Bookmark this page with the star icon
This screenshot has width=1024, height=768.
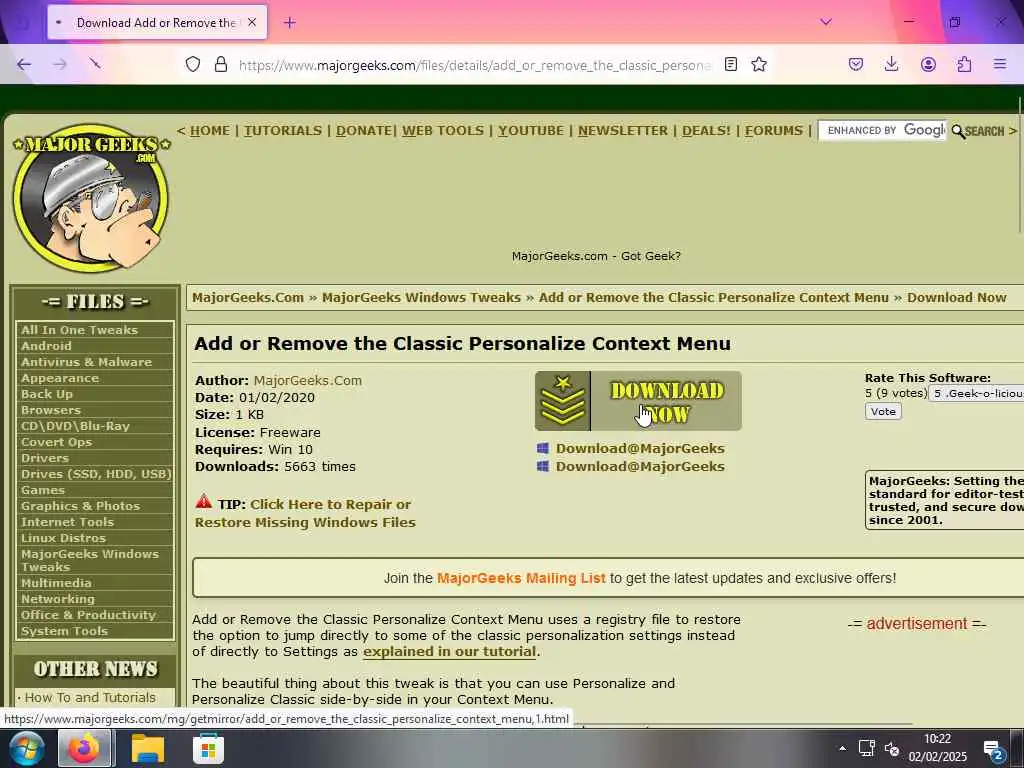click(x=759, y=64)
